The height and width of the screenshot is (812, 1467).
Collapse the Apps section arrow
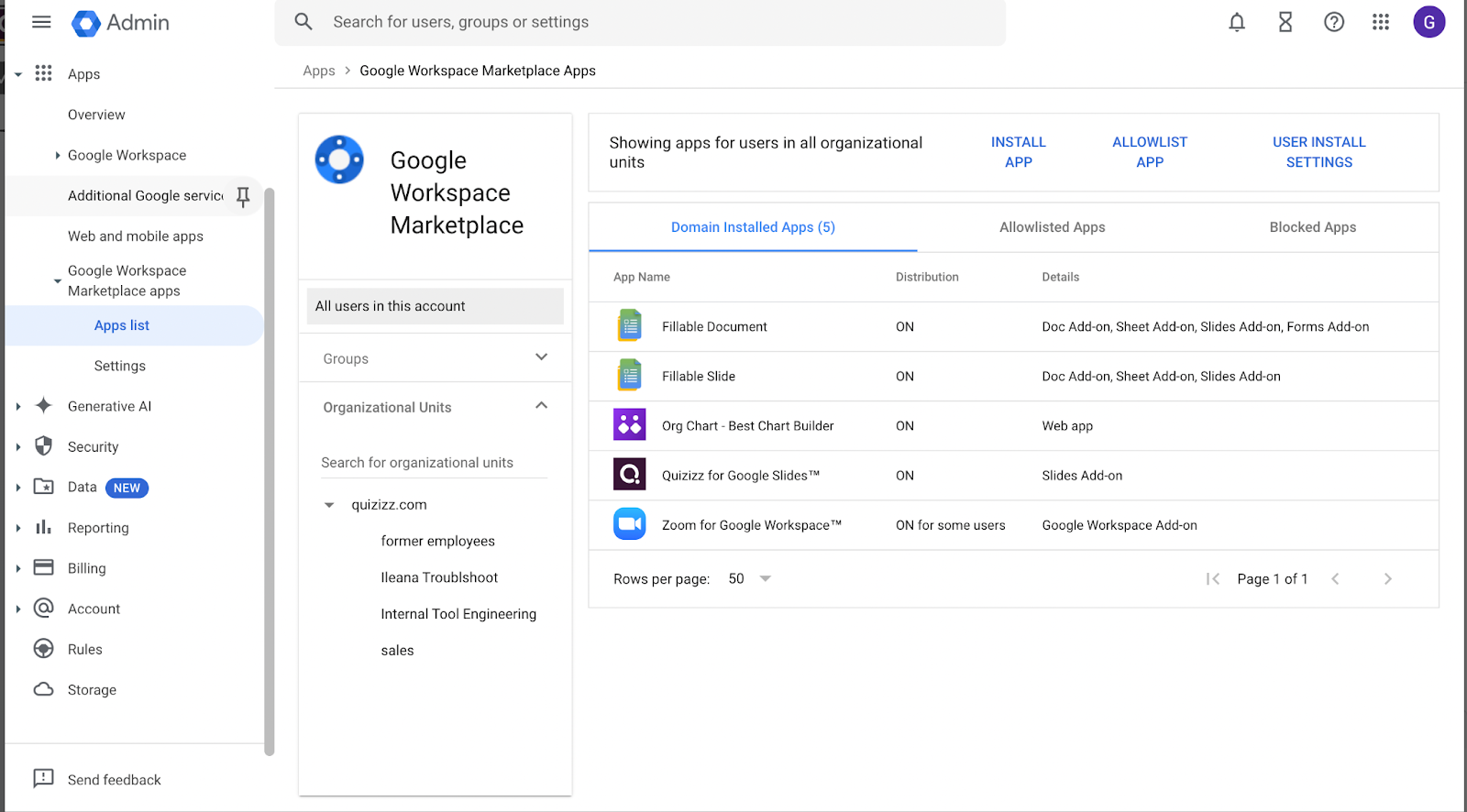(x=17, y=74)
